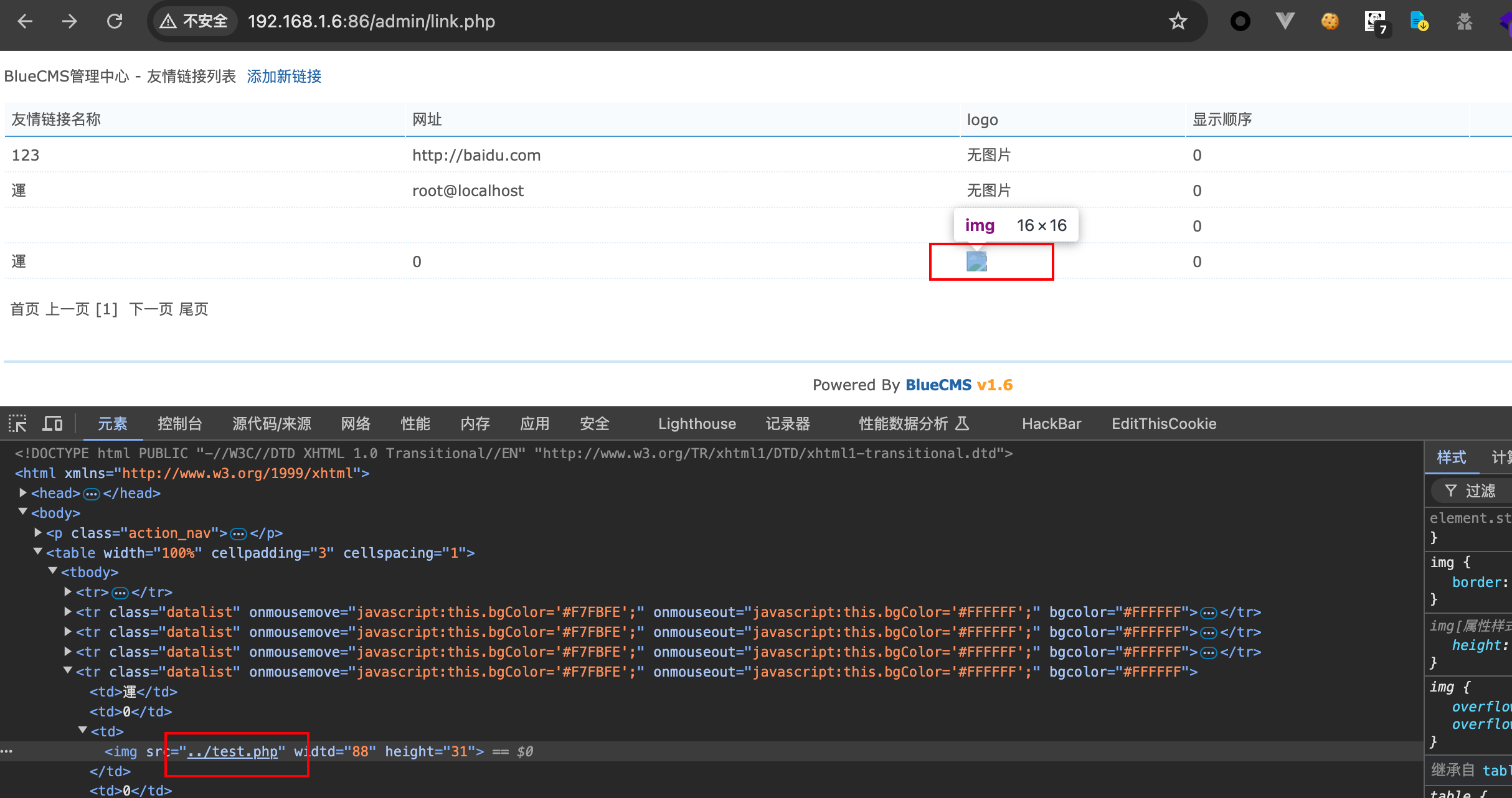Open the ellipsis beside the selected img node
Image resolution: width=1512 pixels, height=798 pixels.
tap(7, 751)
